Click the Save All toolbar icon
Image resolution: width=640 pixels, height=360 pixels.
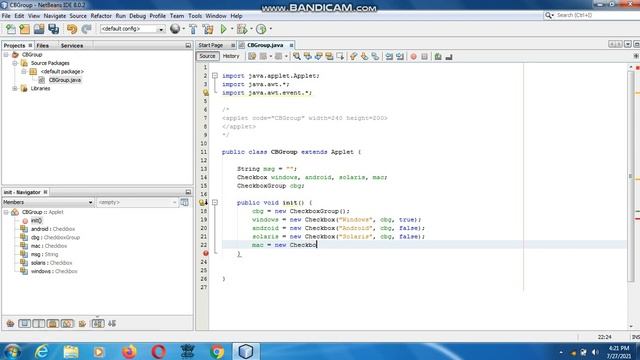pos(53,29)
